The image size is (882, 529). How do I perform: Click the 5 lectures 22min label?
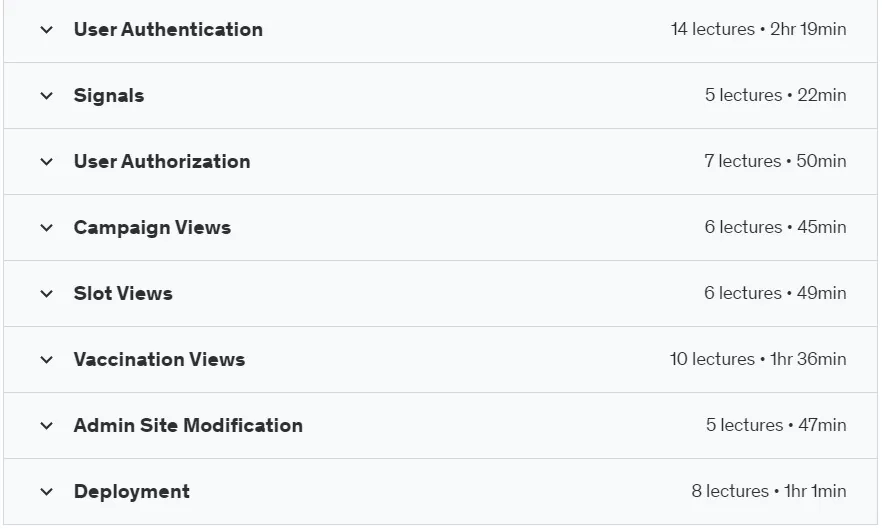(776, 95)
